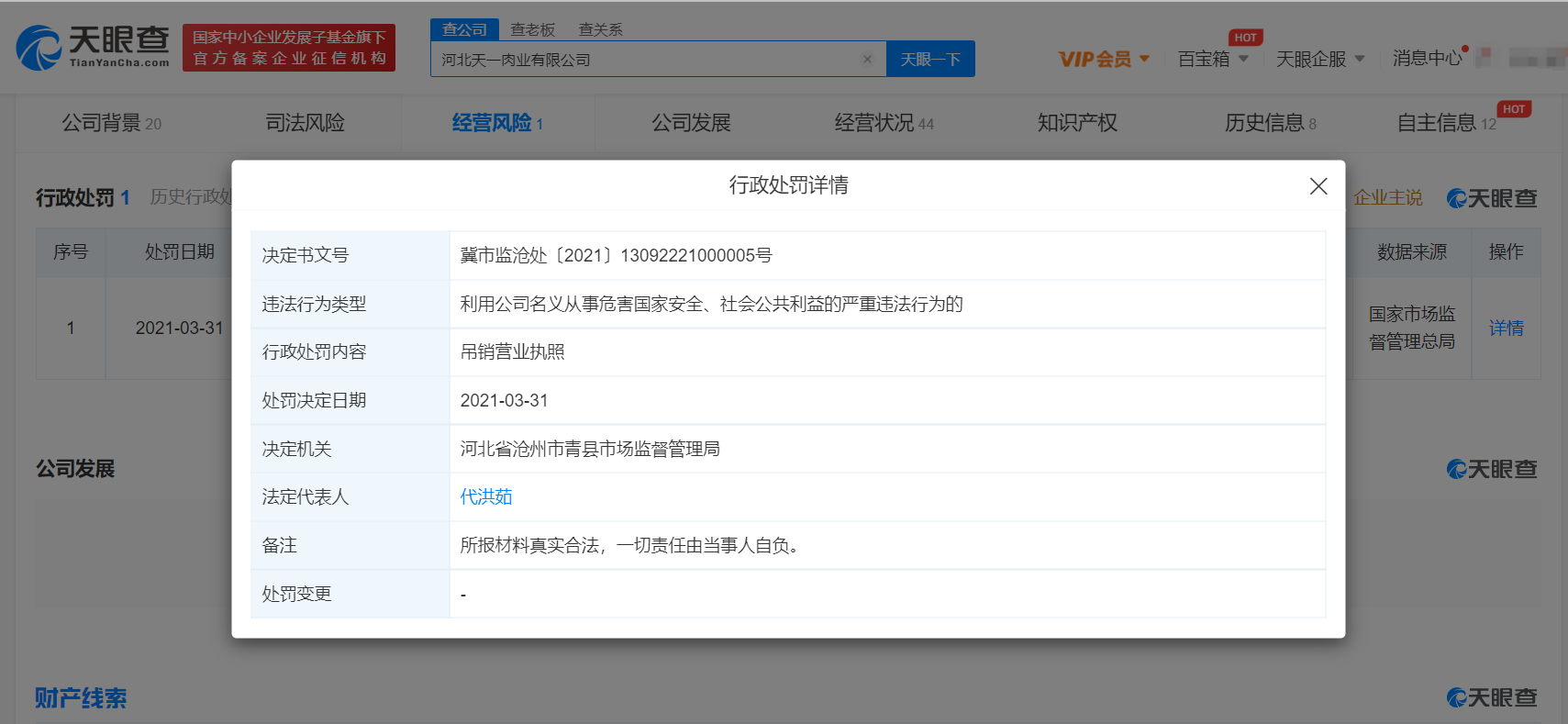
Task: Click the red 官方备案企业征信机构 banner
Action: [289, 48]
